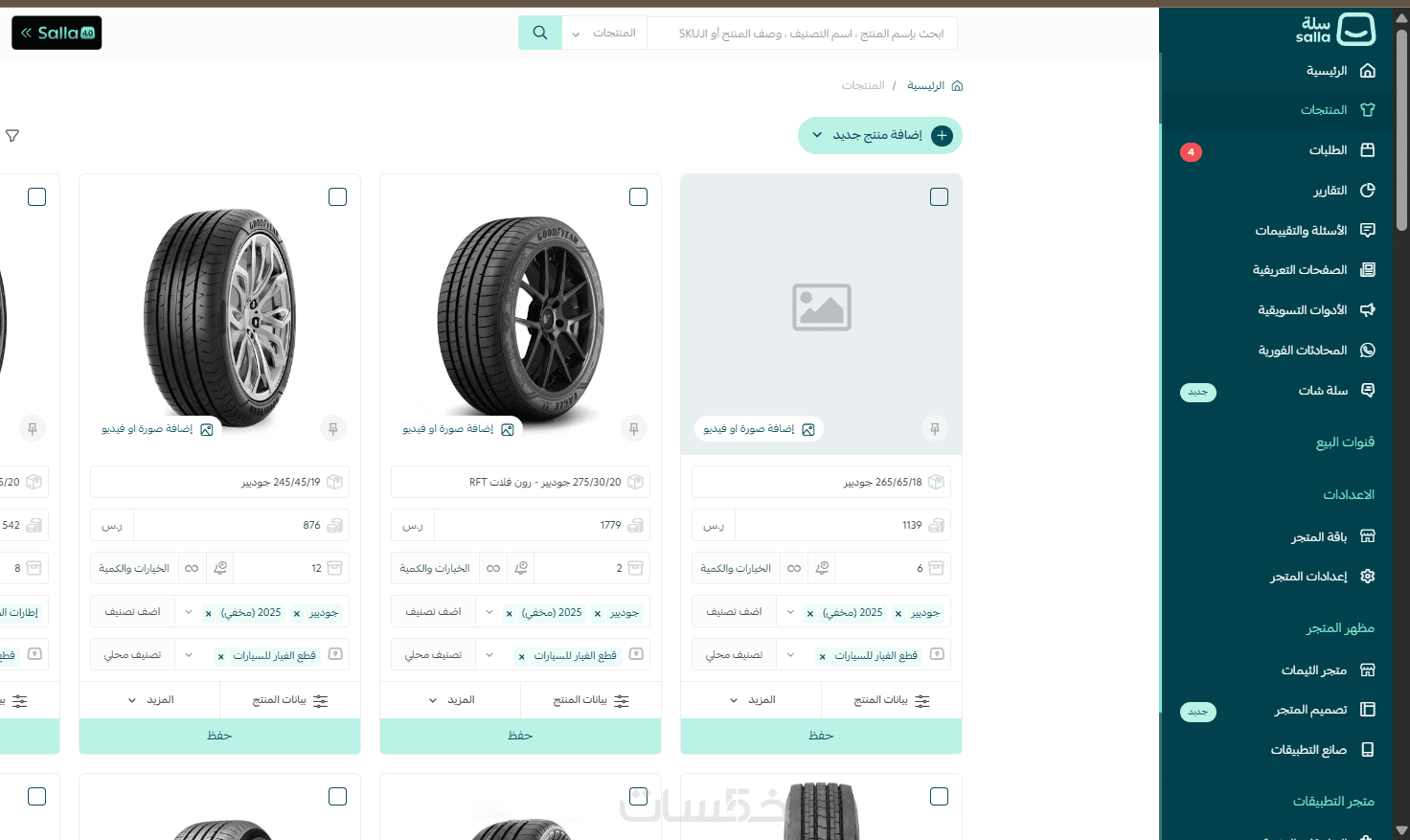Tick the checkbox on 275/30/20 product card
This screenshot has width=1410, height=840.
tap(639, 196)
